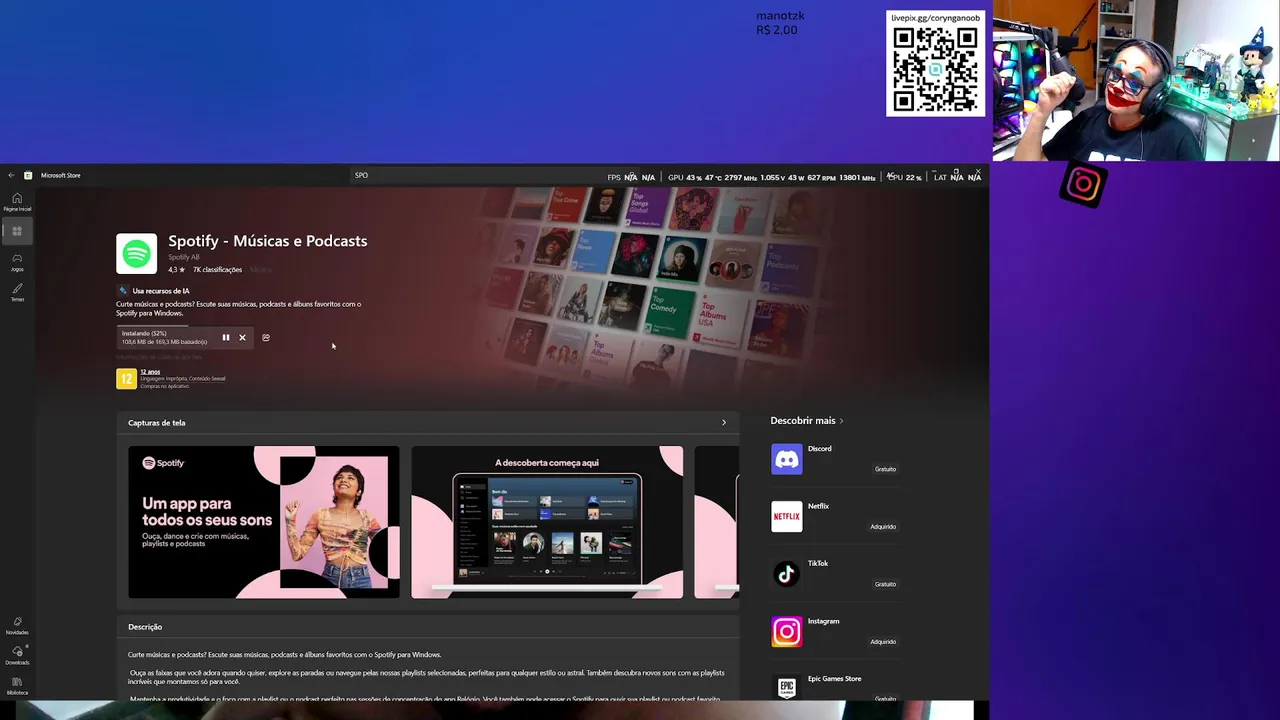Share the Spotify app page
The height and width of the screenshot is (720, 1280).
[266, 338]
